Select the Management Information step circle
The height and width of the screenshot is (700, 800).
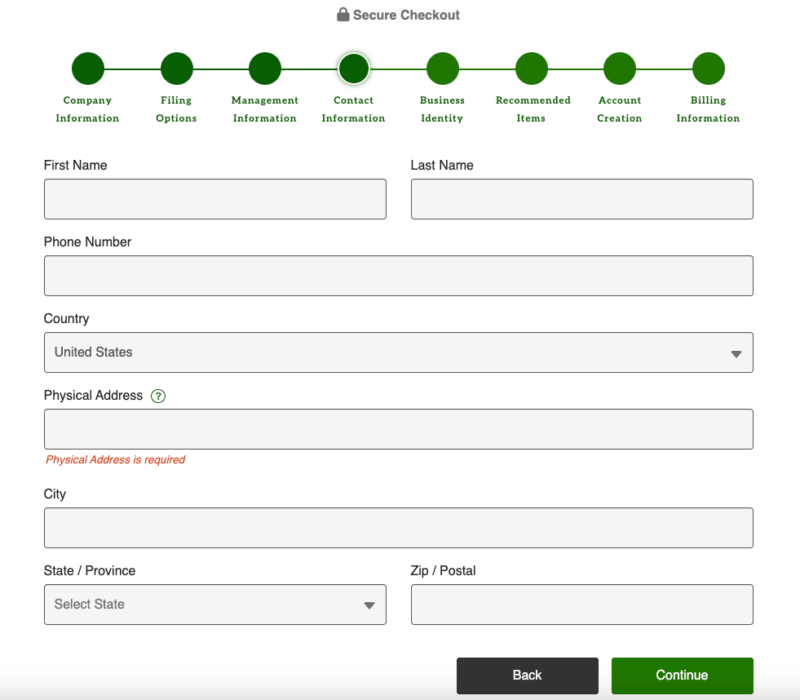(x=265, y=68)
